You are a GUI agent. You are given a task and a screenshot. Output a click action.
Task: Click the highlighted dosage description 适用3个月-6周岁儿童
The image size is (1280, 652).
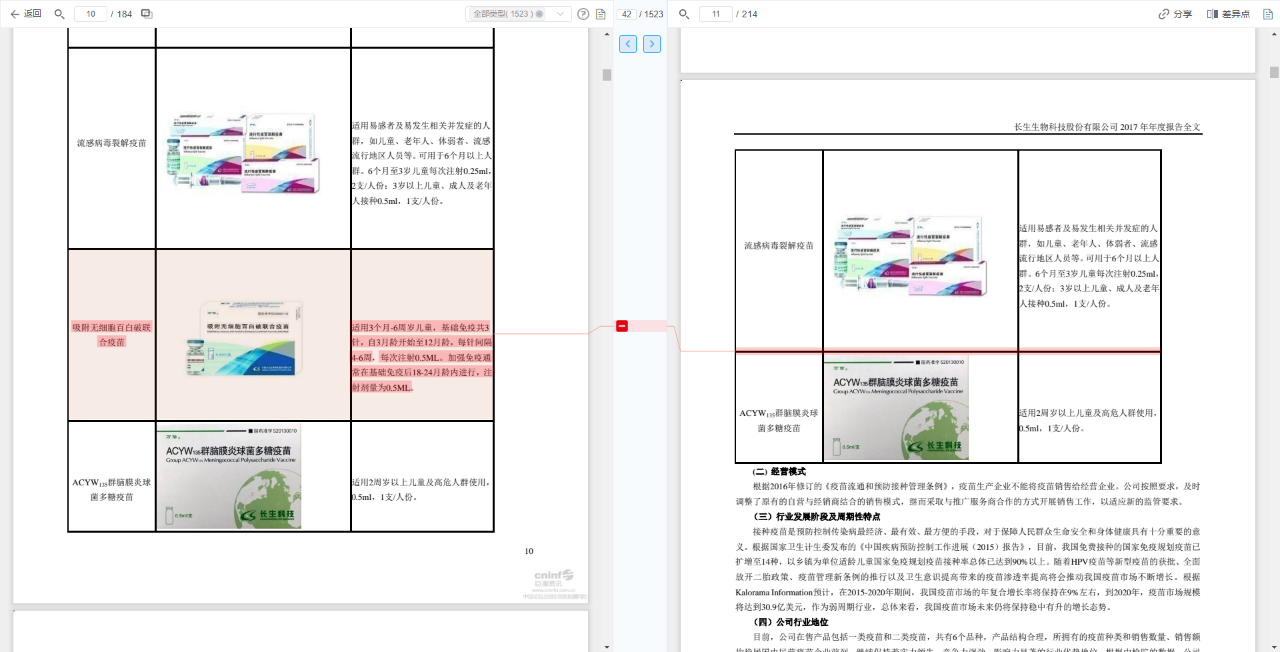tap(421, 357)
